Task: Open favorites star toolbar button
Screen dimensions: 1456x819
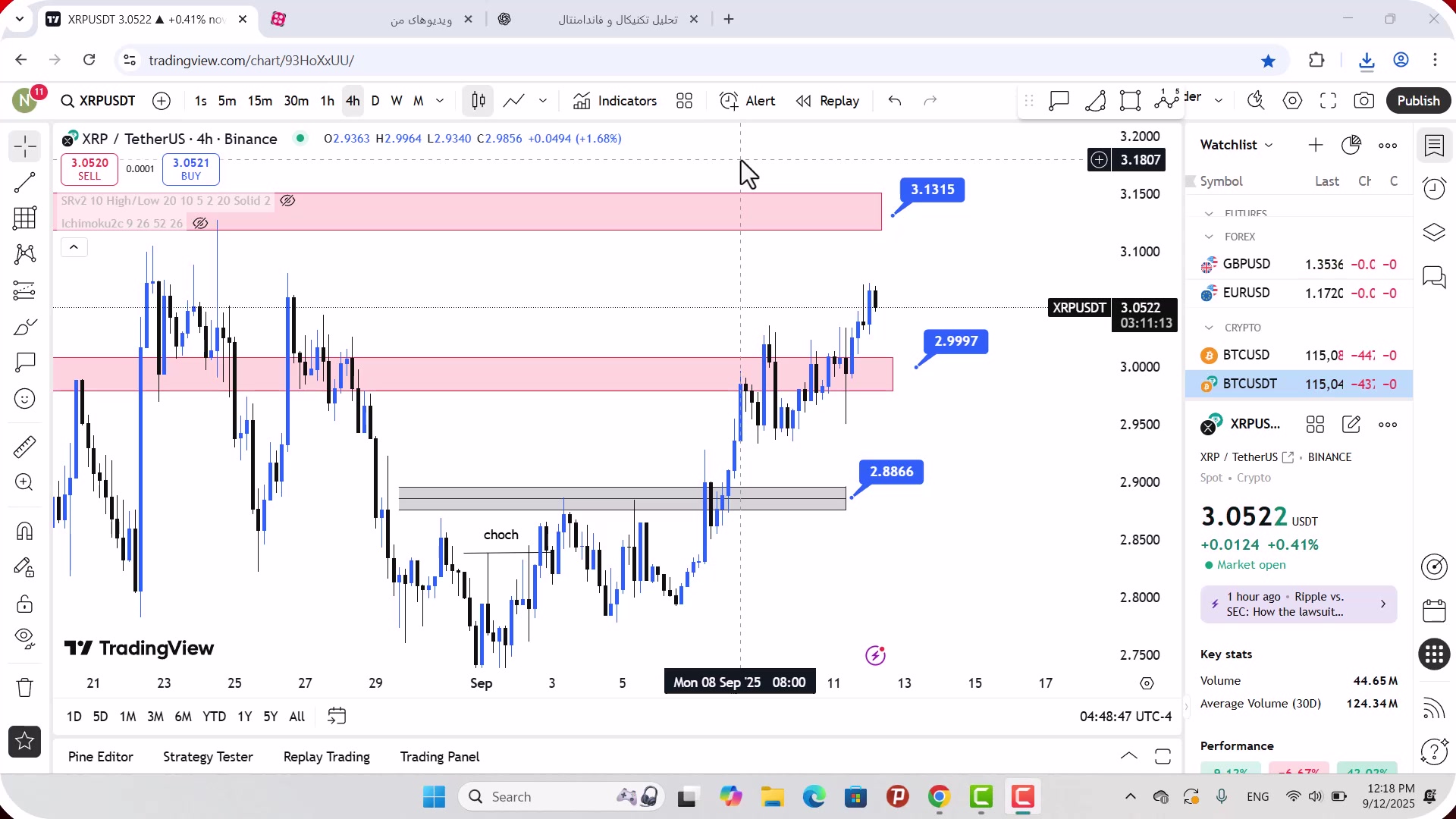Action: (x=24, y=742)
